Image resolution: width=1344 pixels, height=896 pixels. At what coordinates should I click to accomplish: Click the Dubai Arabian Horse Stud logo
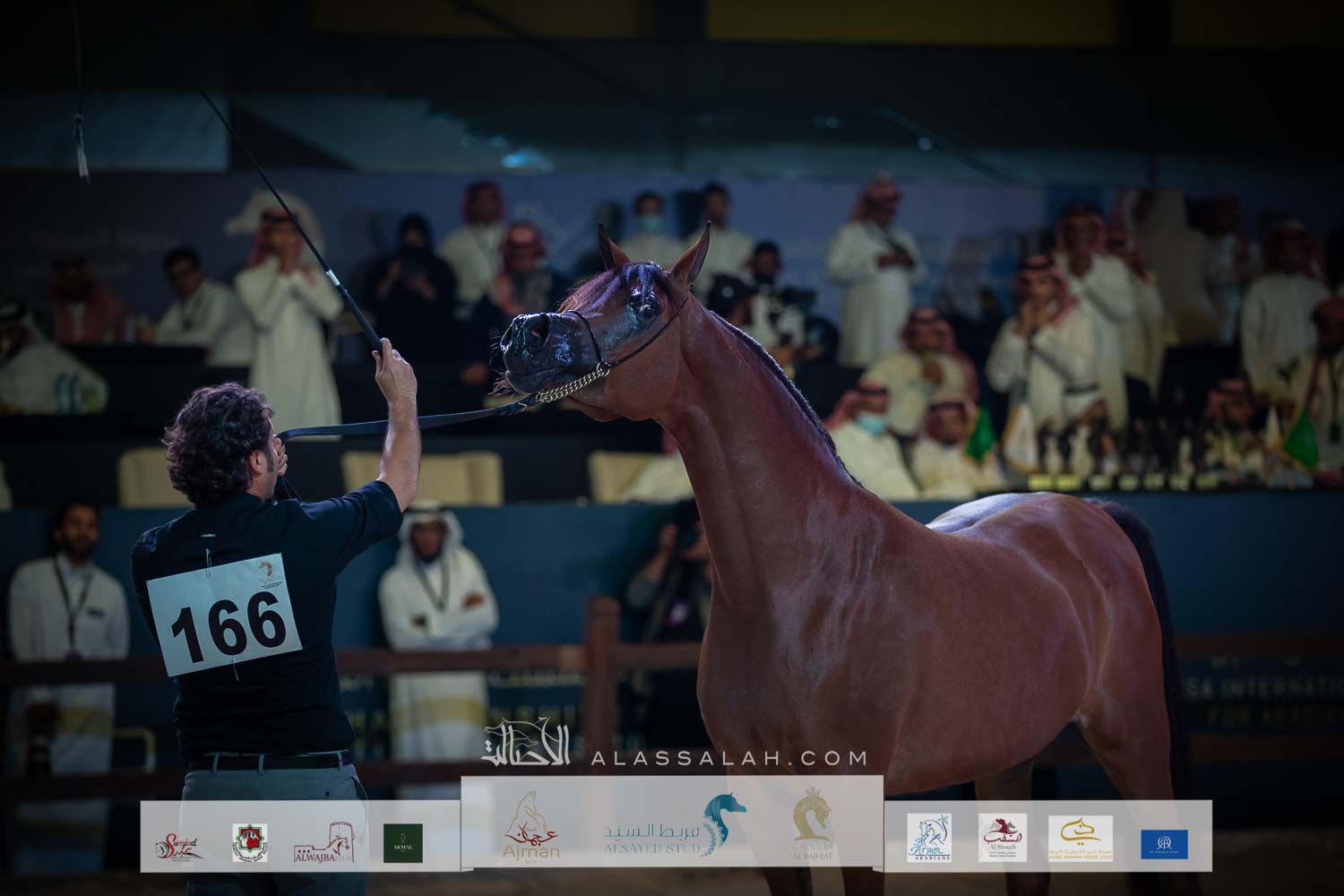1080,839
